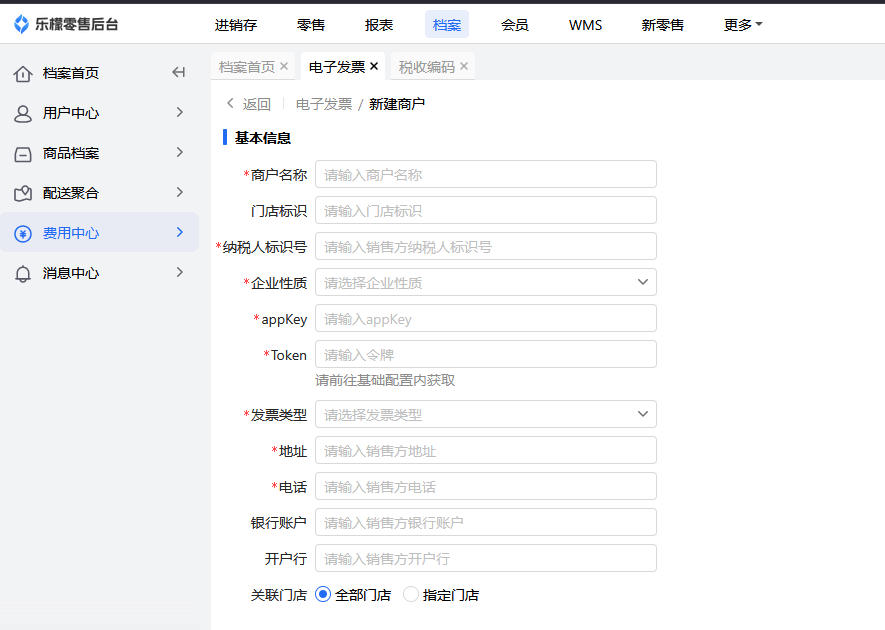Open the 进销存 top menu

236,25
